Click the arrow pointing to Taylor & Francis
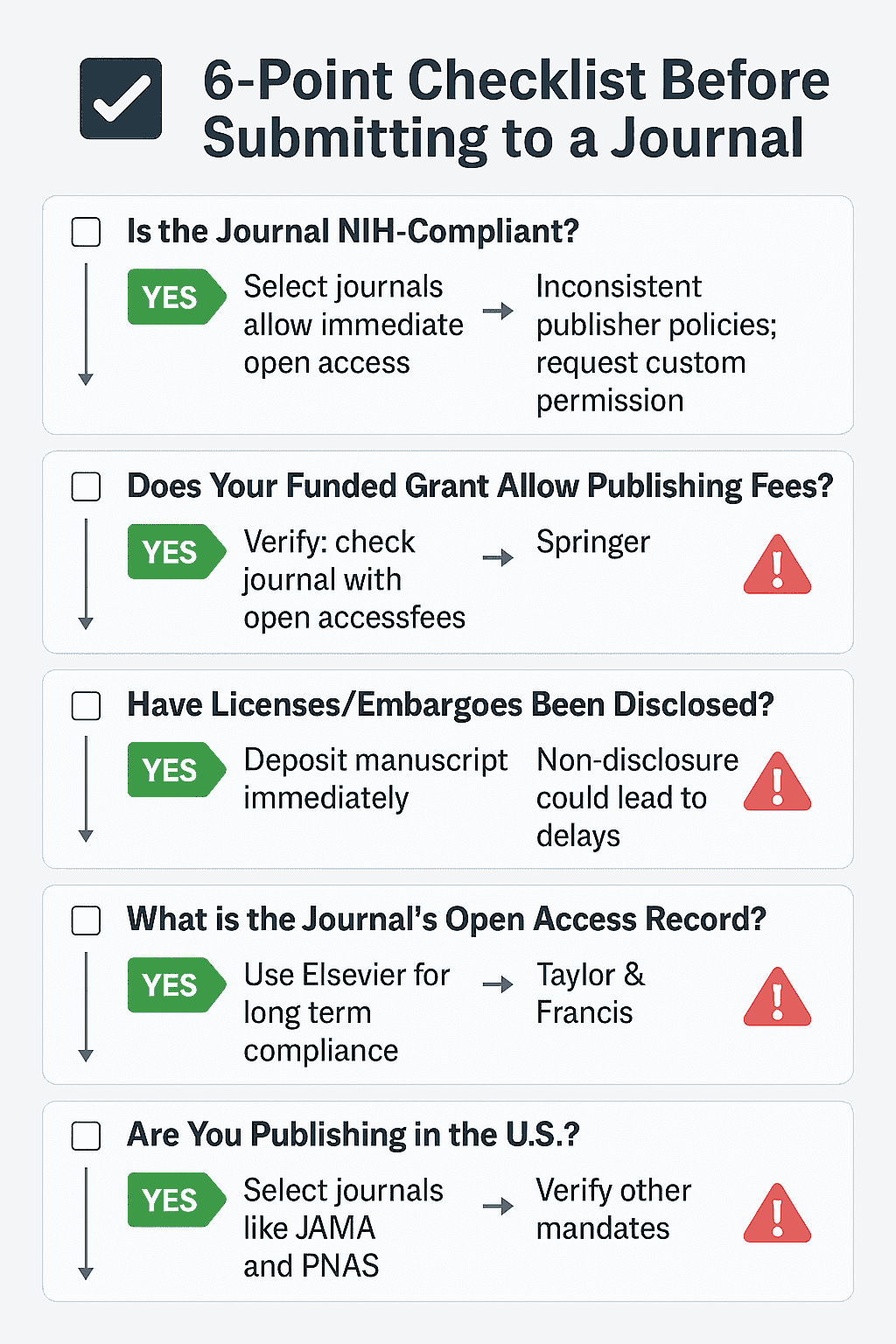Viewport: 896px width, 1344px height. pos(498,984)
